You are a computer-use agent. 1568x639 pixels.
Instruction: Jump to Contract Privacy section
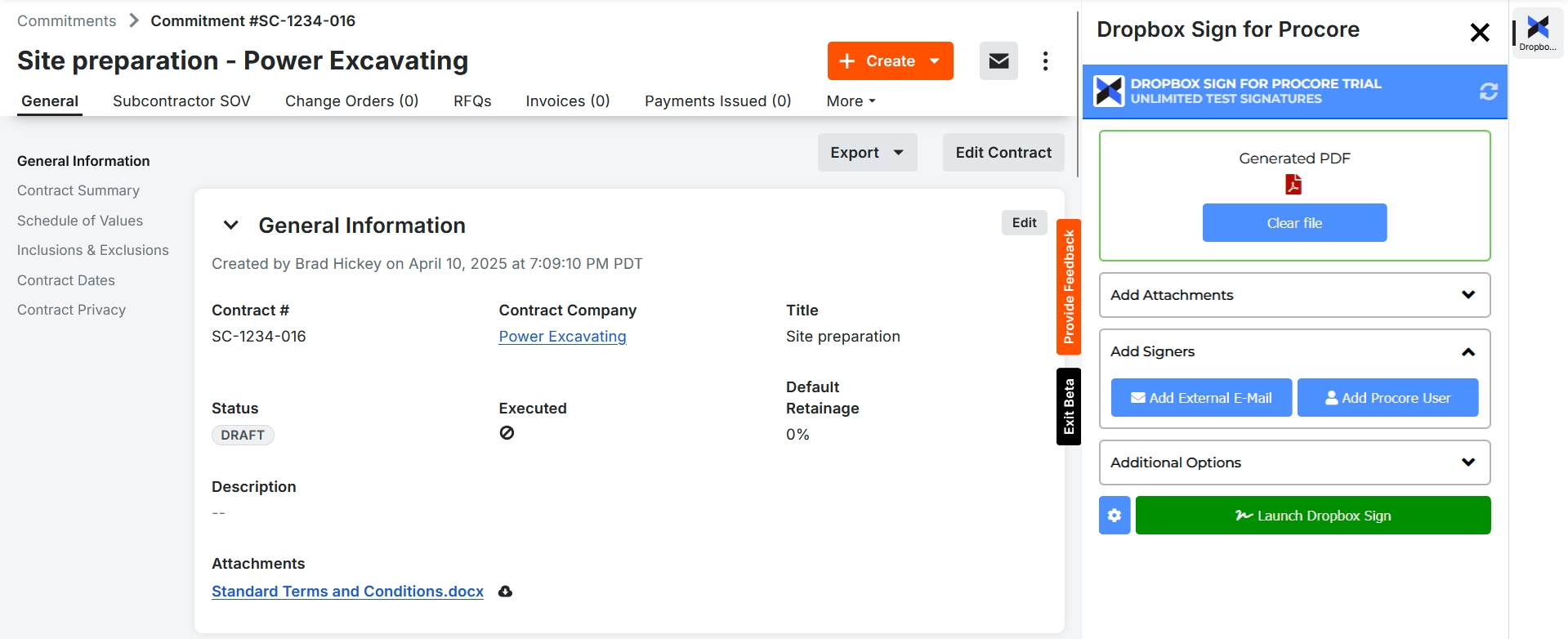[71, 310]
